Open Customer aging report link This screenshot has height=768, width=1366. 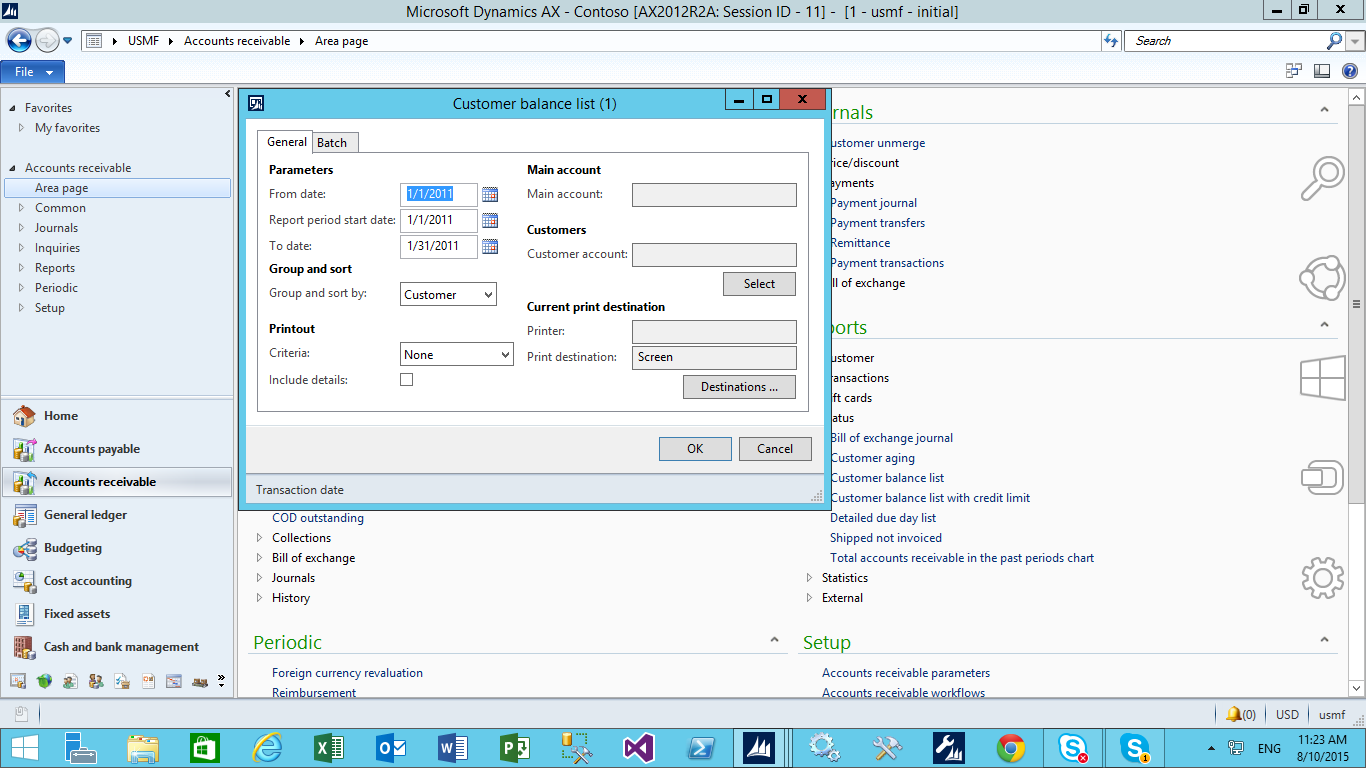[872, 458]
